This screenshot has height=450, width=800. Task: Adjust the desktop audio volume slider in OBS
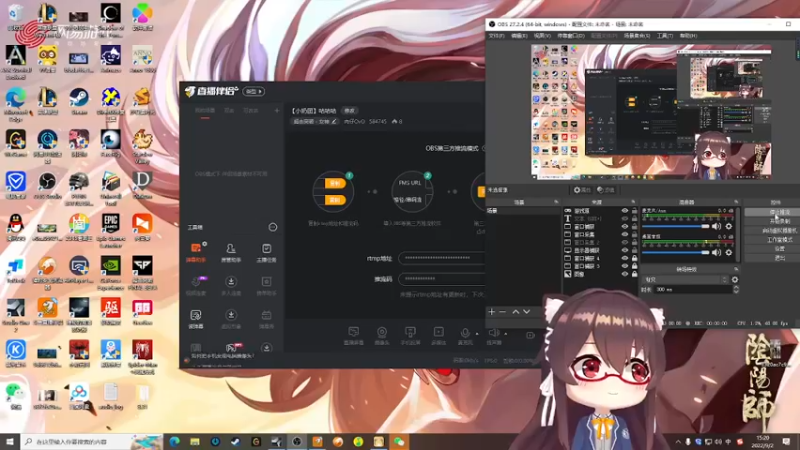tap(676, 252)
